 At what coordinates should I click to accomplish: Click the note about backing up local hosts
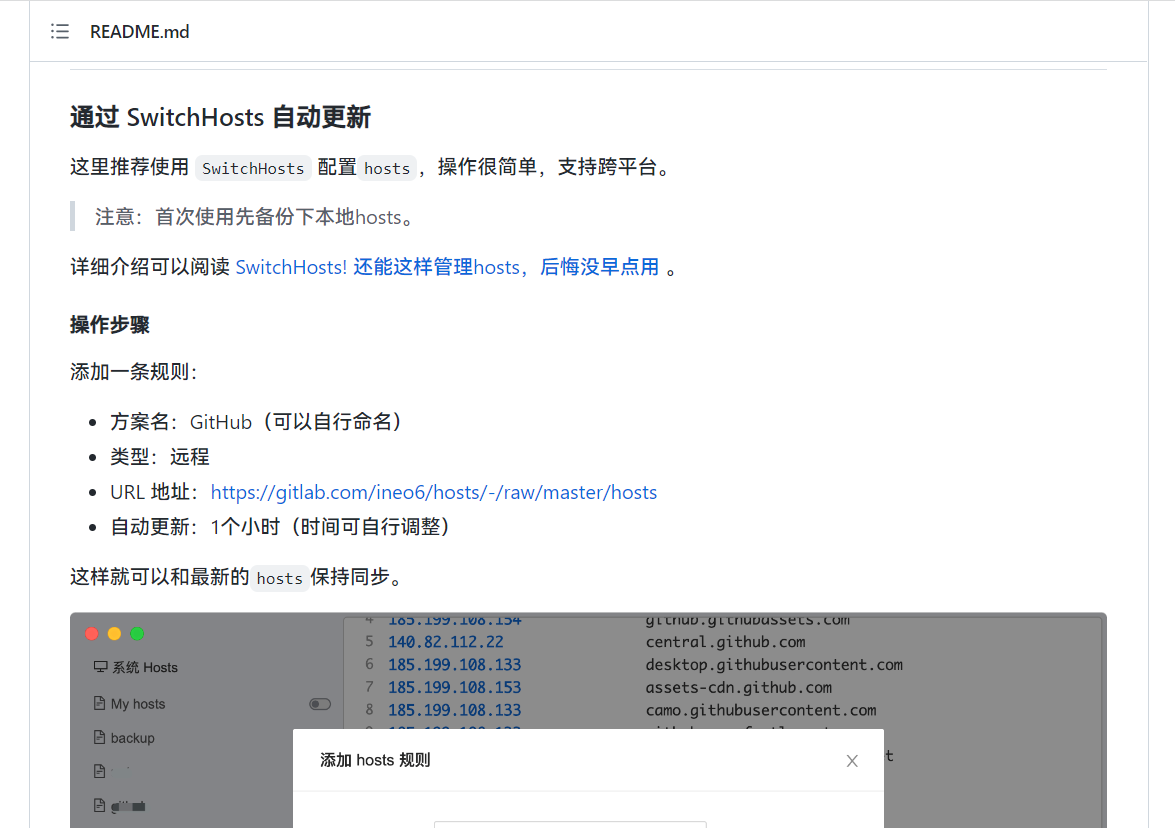coord(255,217)
